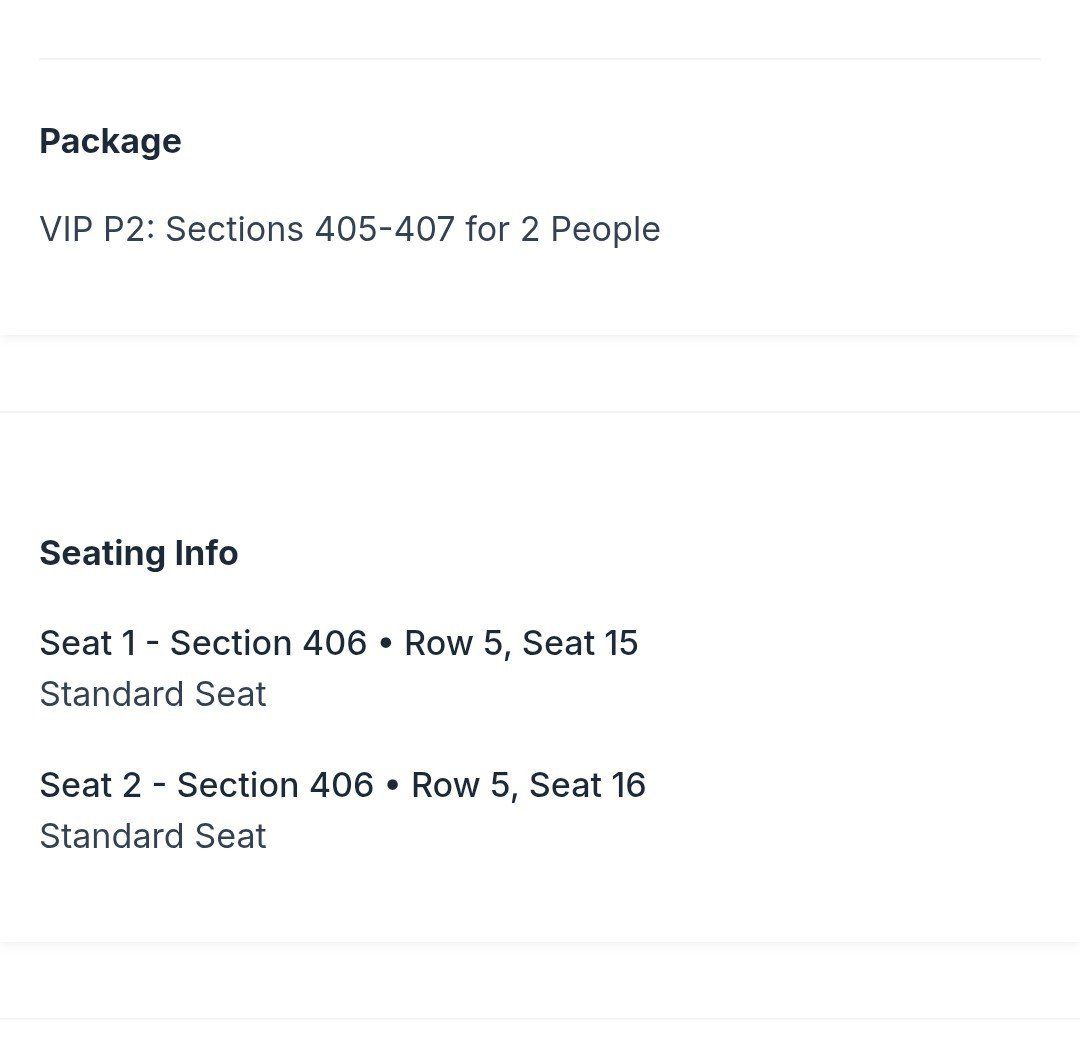Viewport: 1080px width, 1054px height.
Task: Click the word 'VIP' in package line
Action: [x=66, y=229]
